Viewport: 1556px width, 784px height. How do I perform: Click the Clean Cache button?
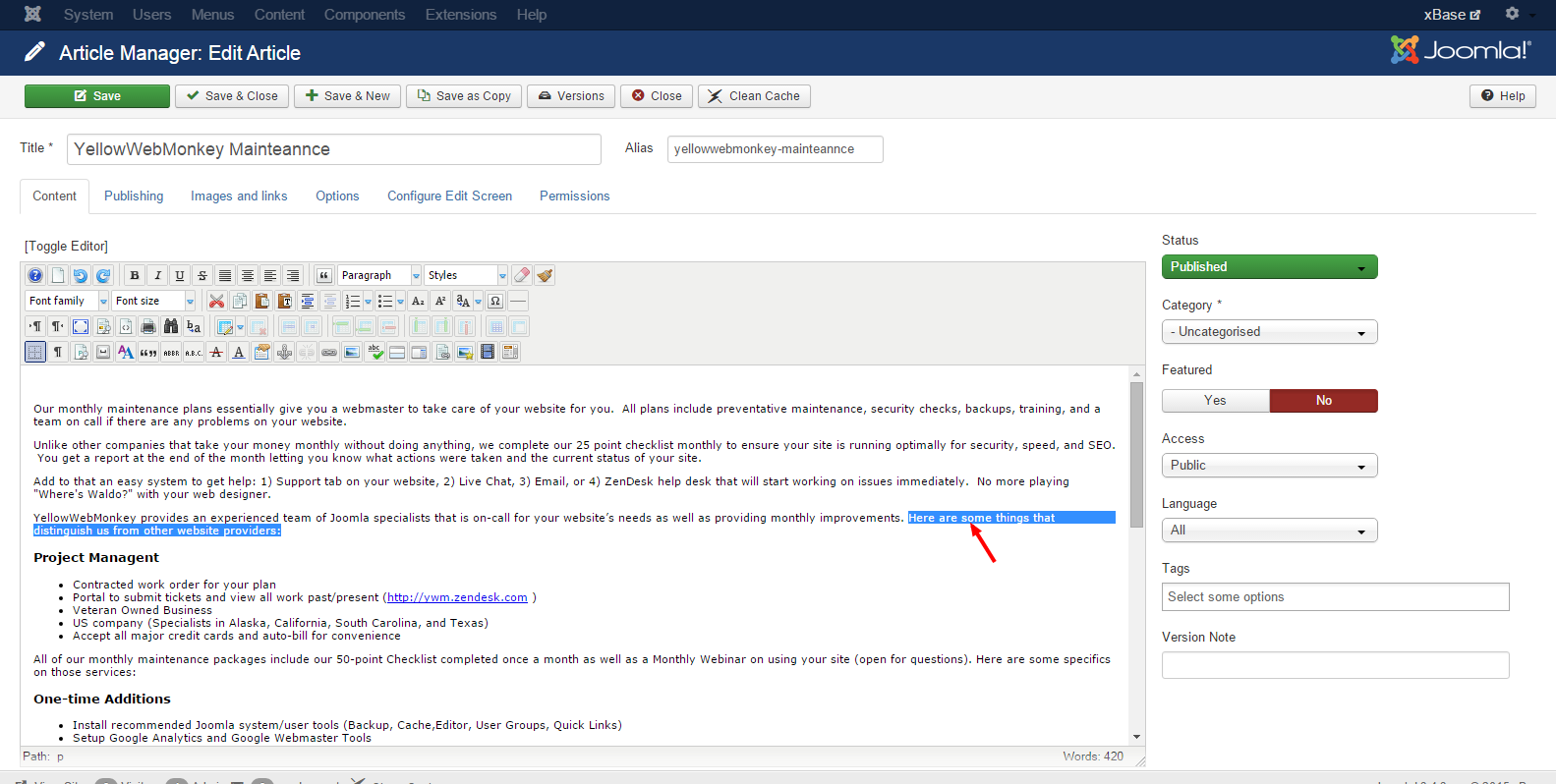[754, 96]
